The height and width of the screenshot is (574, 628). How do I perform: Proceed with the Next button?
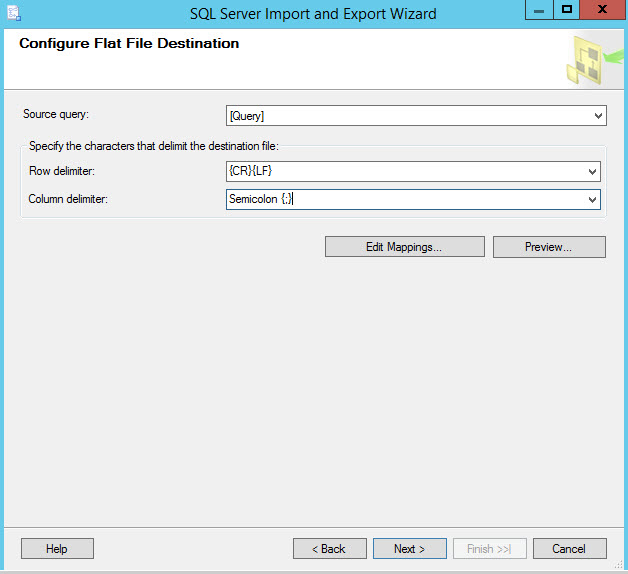coord(410,548)
